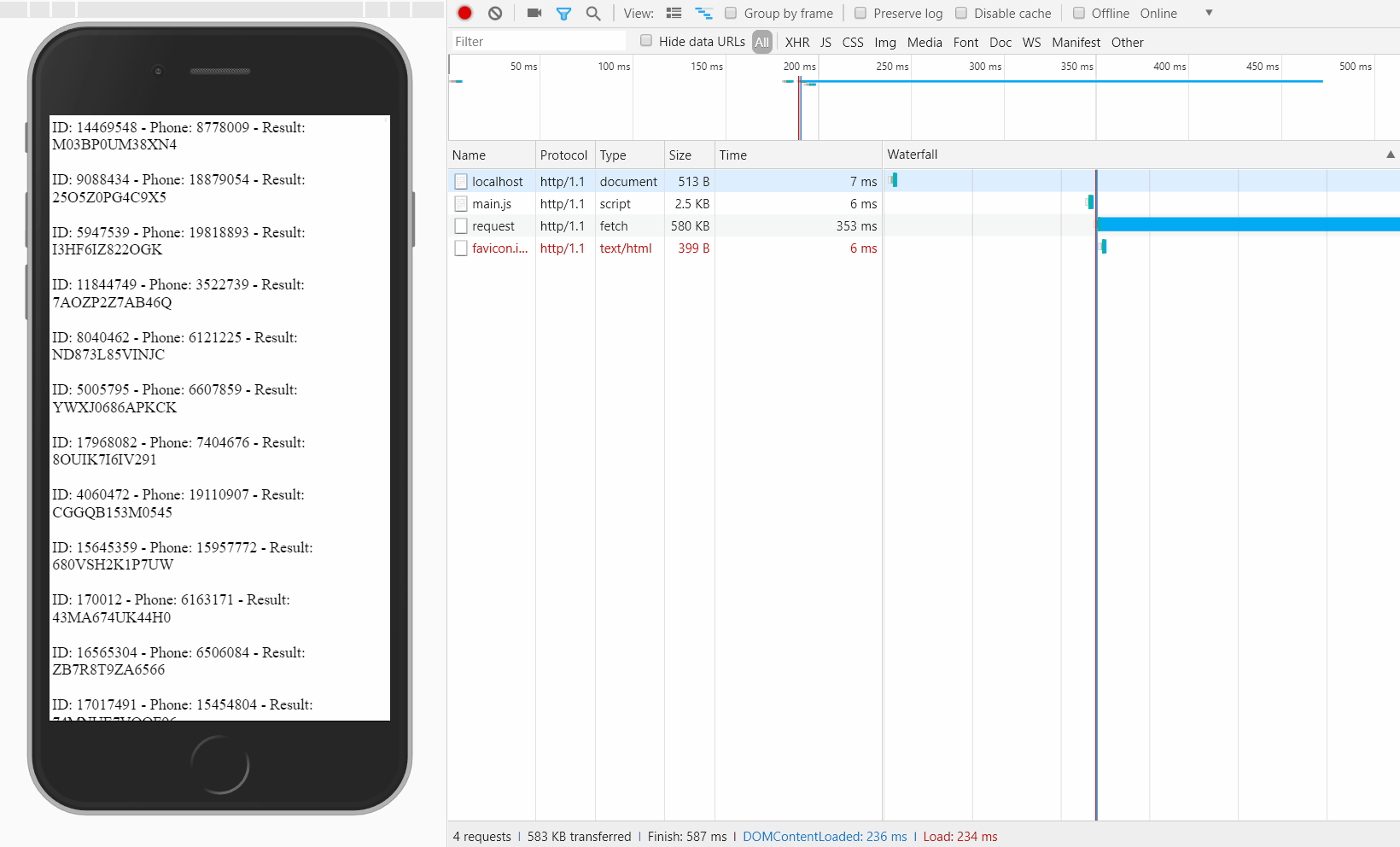Click the Size column header
The height and width of the screenshot is (847, 1400).
click(x=680, y=155)
